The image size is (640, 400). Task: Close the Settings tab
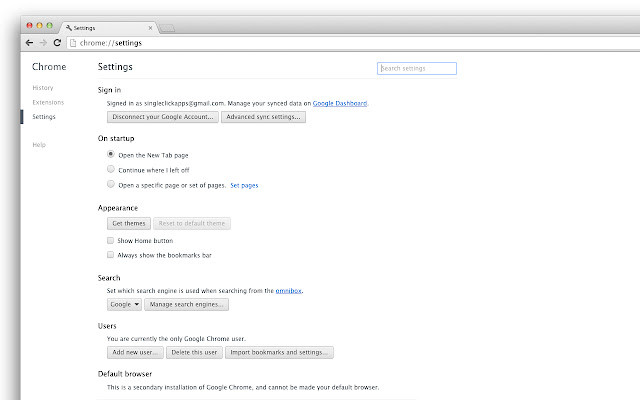[x=150, y=28]
